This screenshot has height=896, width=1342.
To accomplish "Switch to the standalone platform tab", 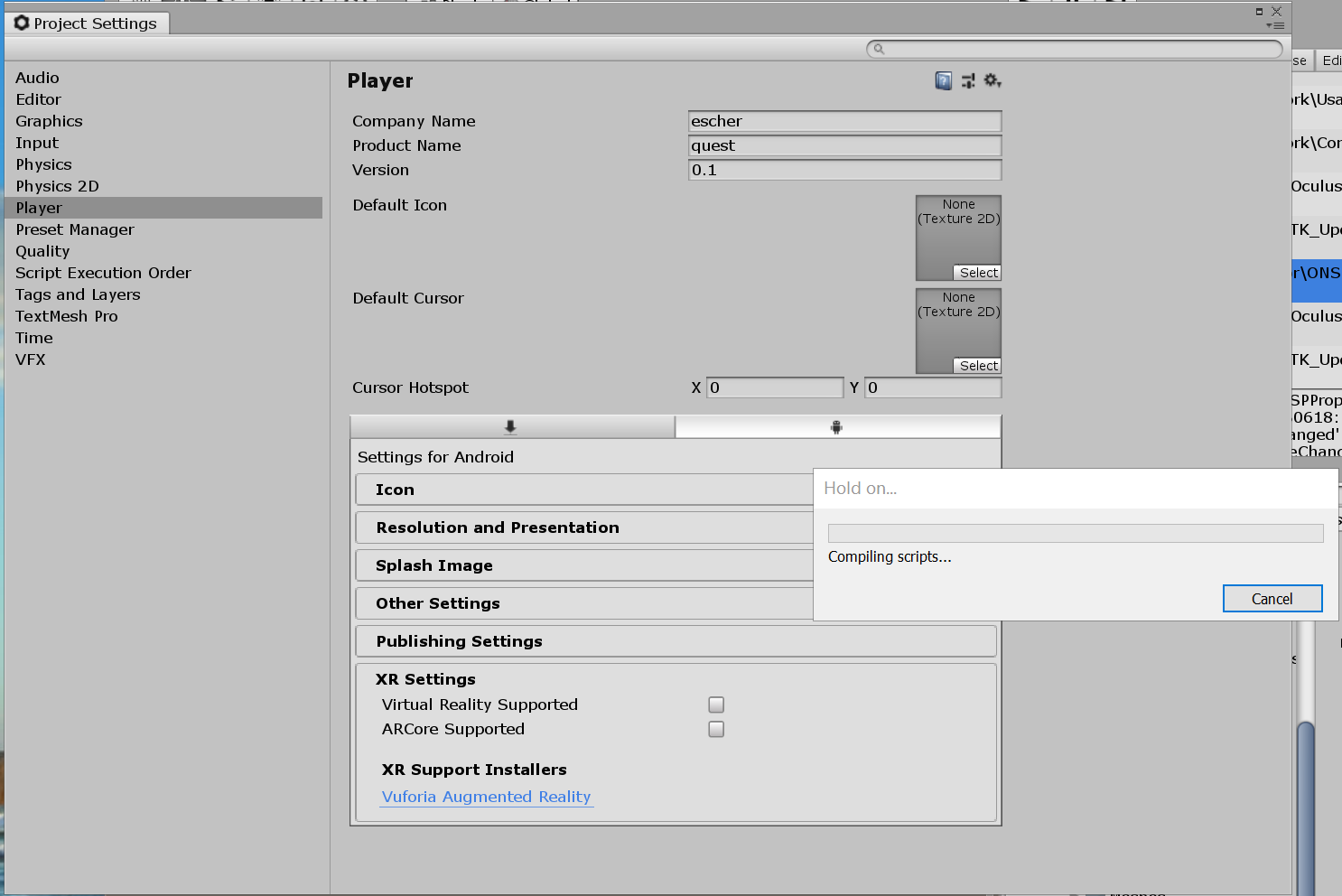I will pos(511,427).
